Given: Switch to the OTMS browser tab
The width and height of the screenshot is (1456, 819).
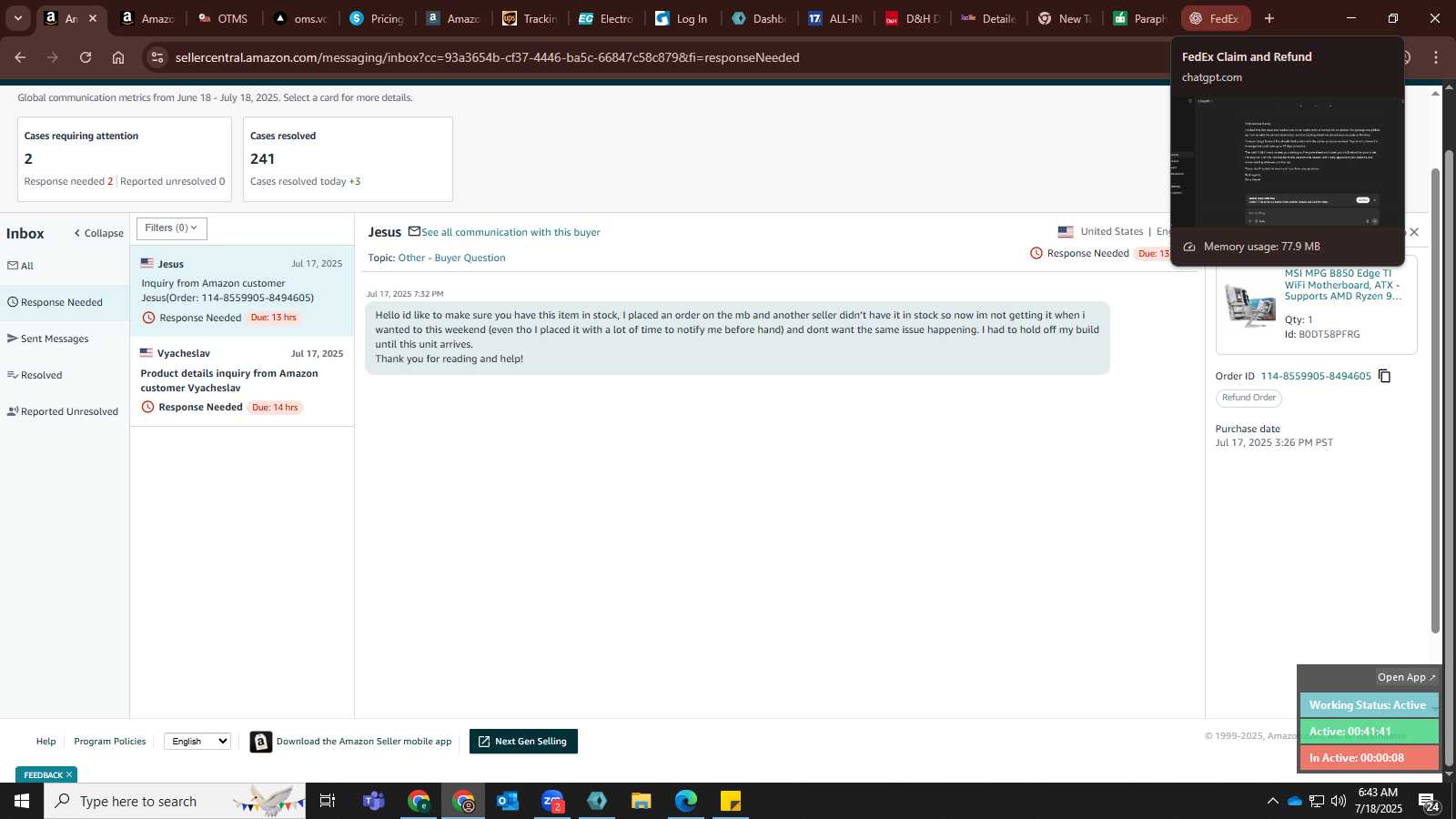Looking at the screenshot, I should click(x=223, y=18).
